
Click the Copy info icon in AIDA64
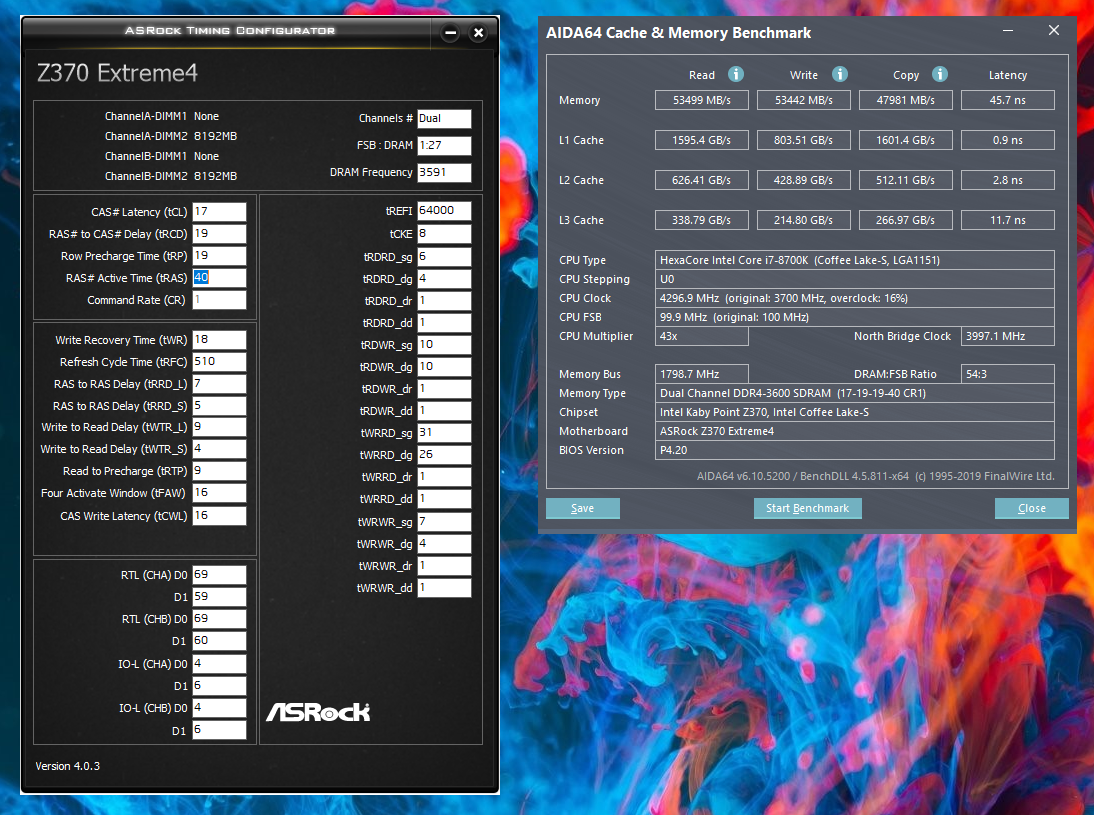click(x=940, y=74)
